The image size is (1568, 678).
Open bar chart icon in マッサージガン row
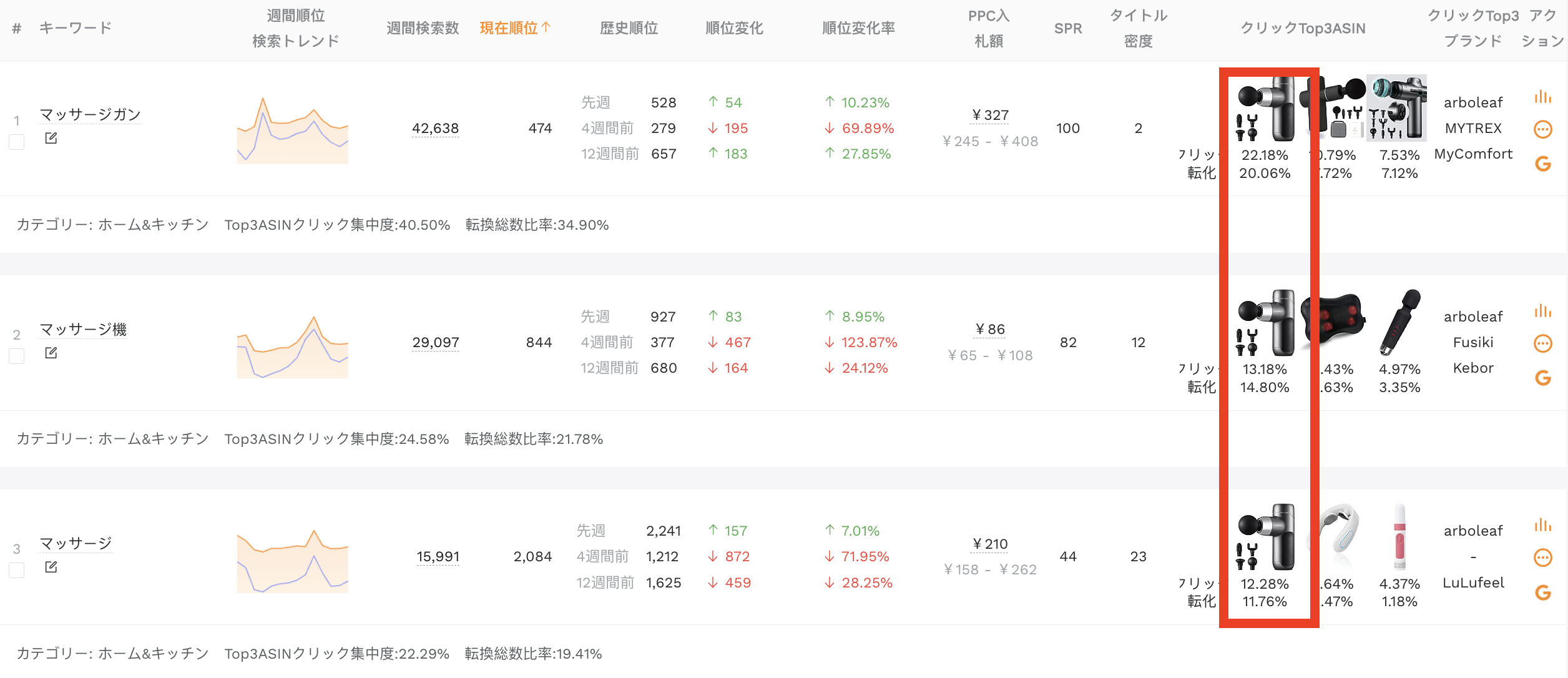pos(1542,97)
